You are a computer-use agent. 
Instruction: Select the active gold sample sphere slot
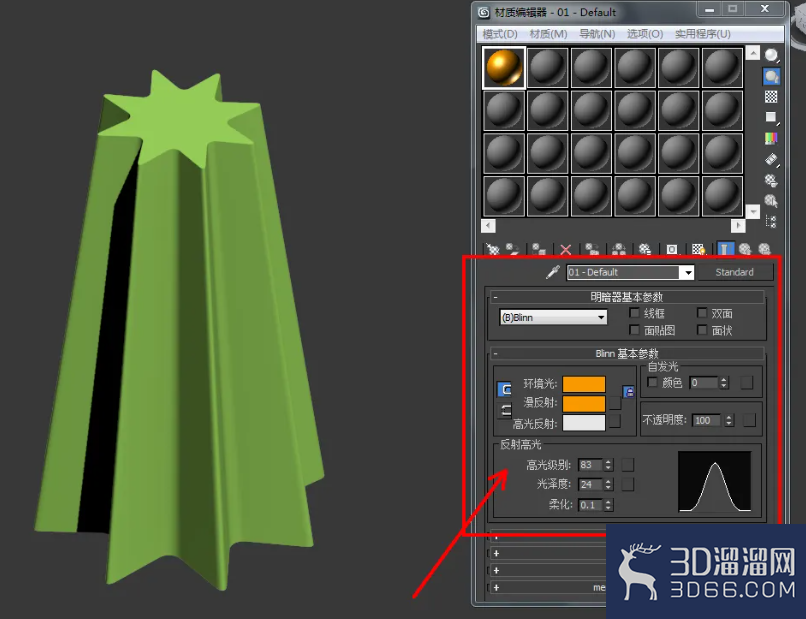coord(504,67)
